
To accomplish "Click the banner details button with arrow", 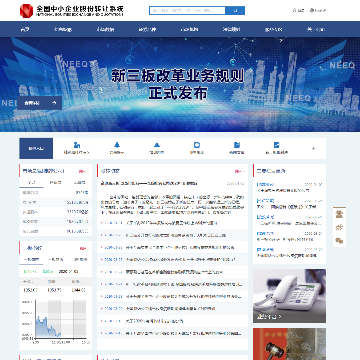I will tap(40, 103).
